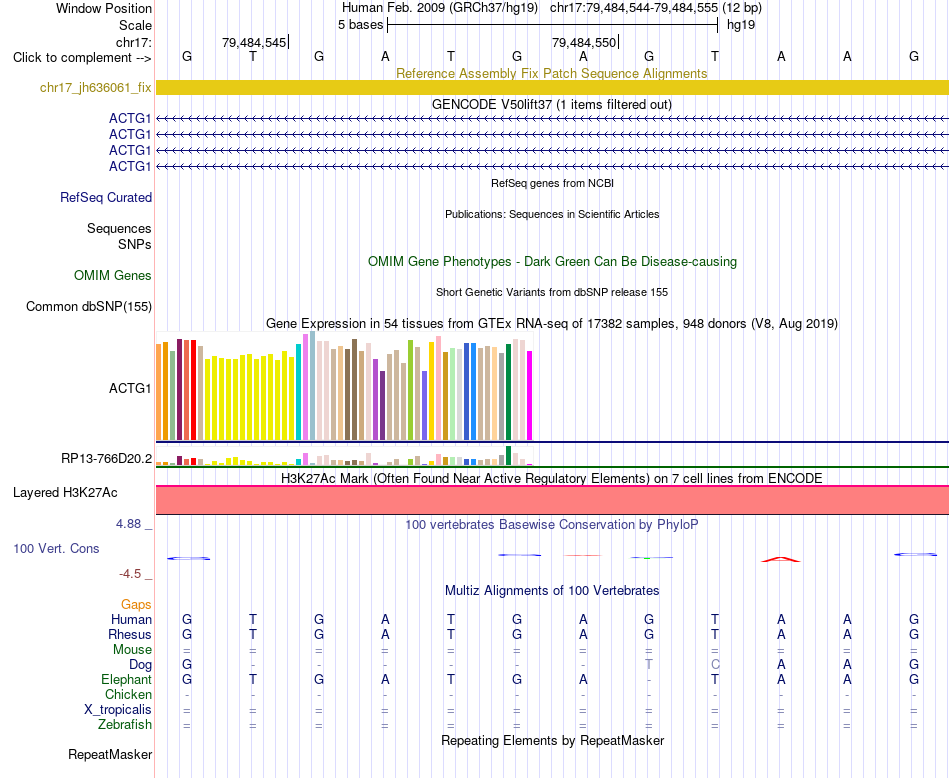Image resolution: width=950 pixels, height=778 pixels.
Task: Click the Rhesus species label
Action: coord(130,634)
